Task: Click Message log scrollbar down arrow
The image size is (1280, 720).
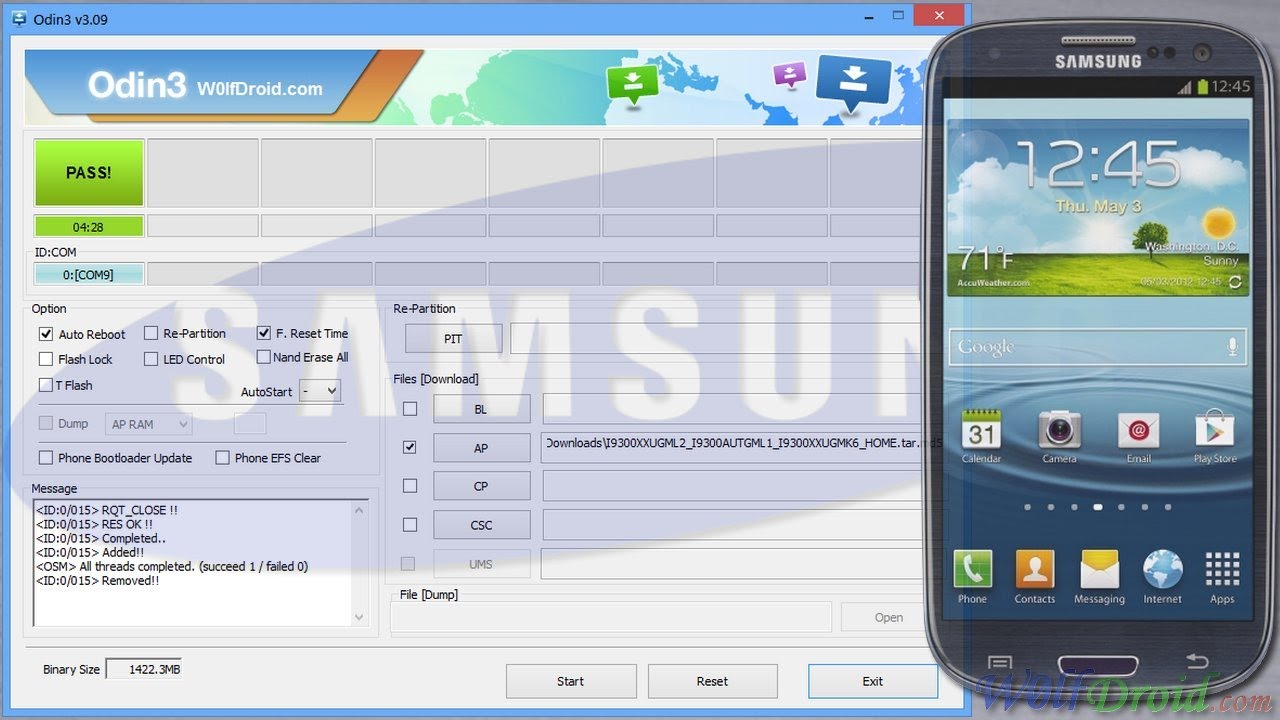Action: 360,617
